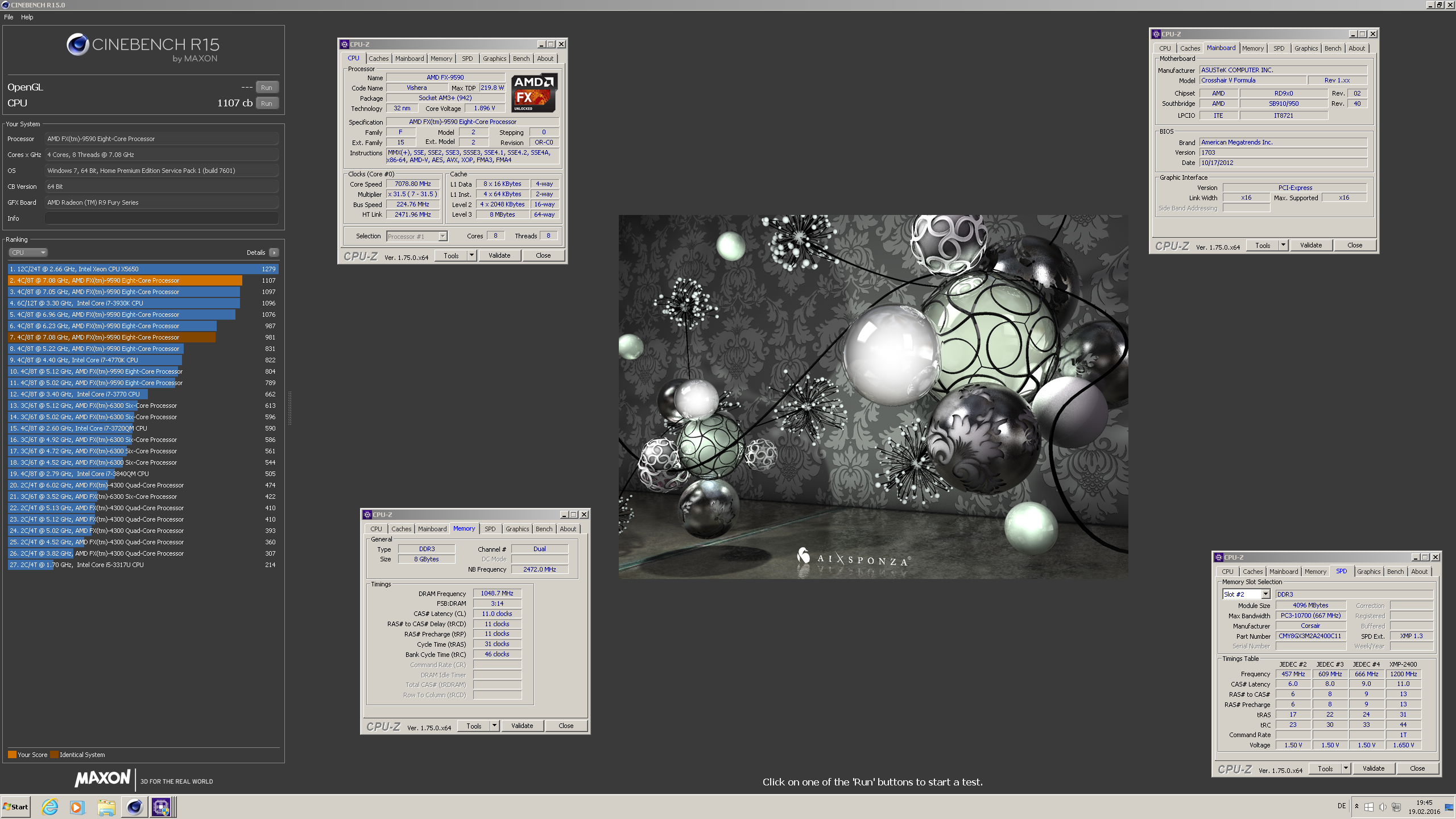
Task: Click the Cinebench title bar app icon
Action: pos(6,5)
